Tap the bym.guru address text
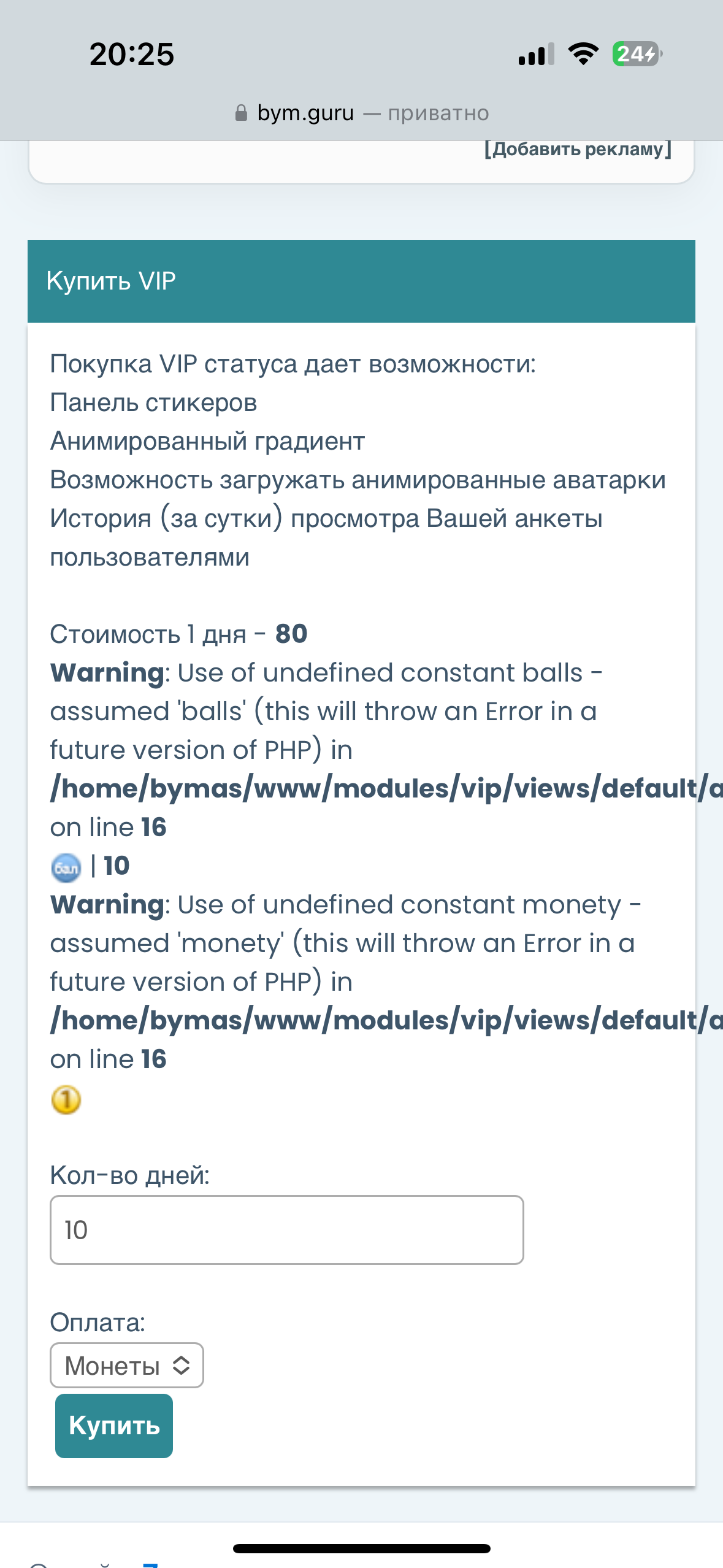Viewport: 723px width, 1568px height. [305, 113]
